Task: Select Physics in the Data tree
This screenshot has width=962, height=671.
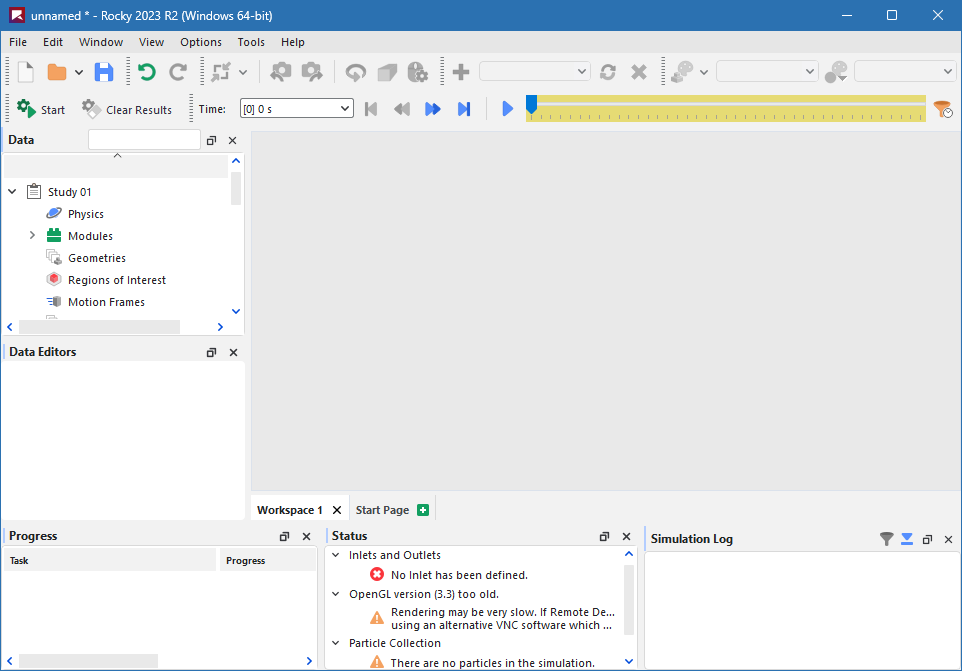Action: click(85, 214)
